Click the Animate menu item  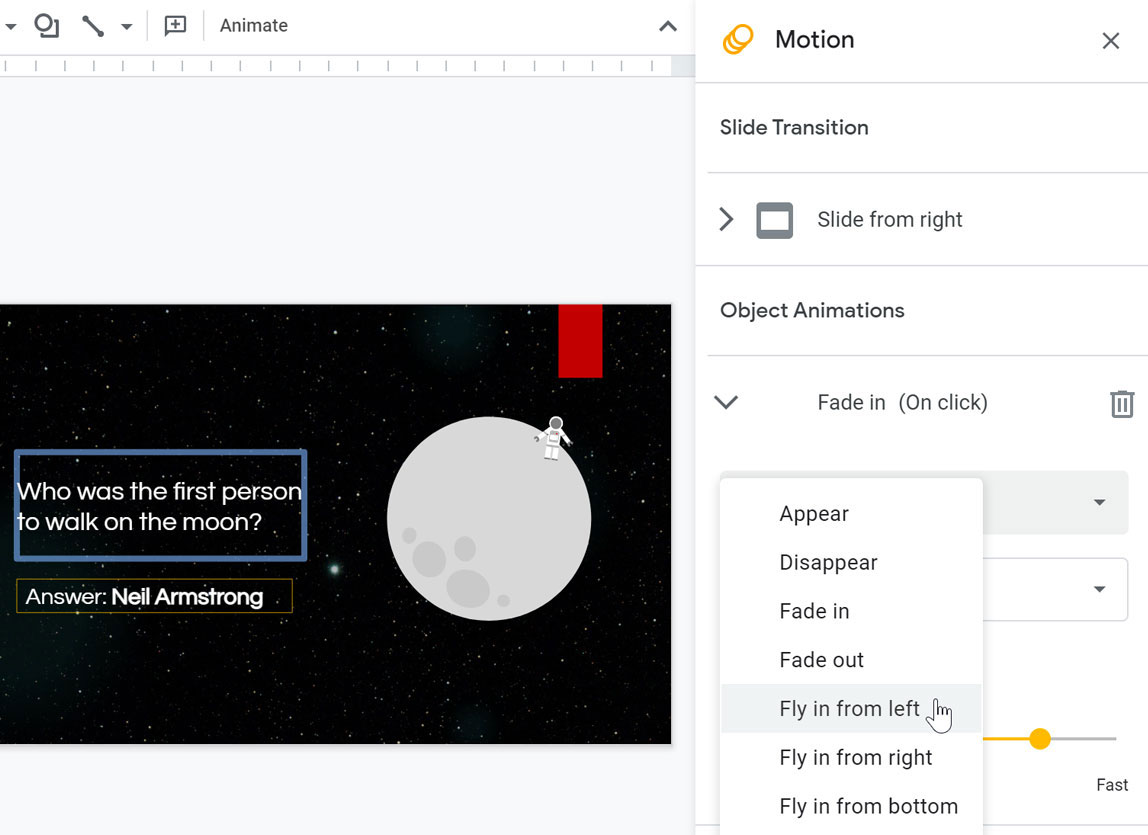click(x=253, y=26)
